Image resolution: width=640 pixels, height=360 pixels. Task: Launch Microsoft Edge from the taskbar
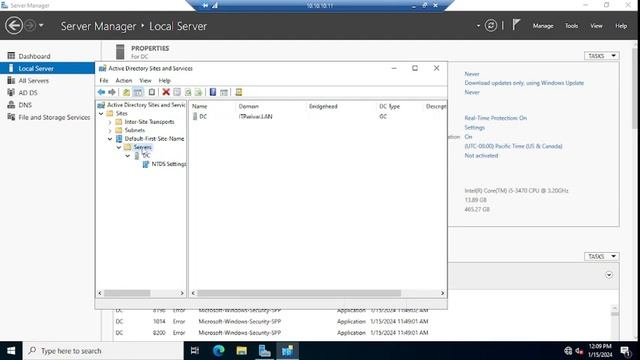tap(218, 351)
